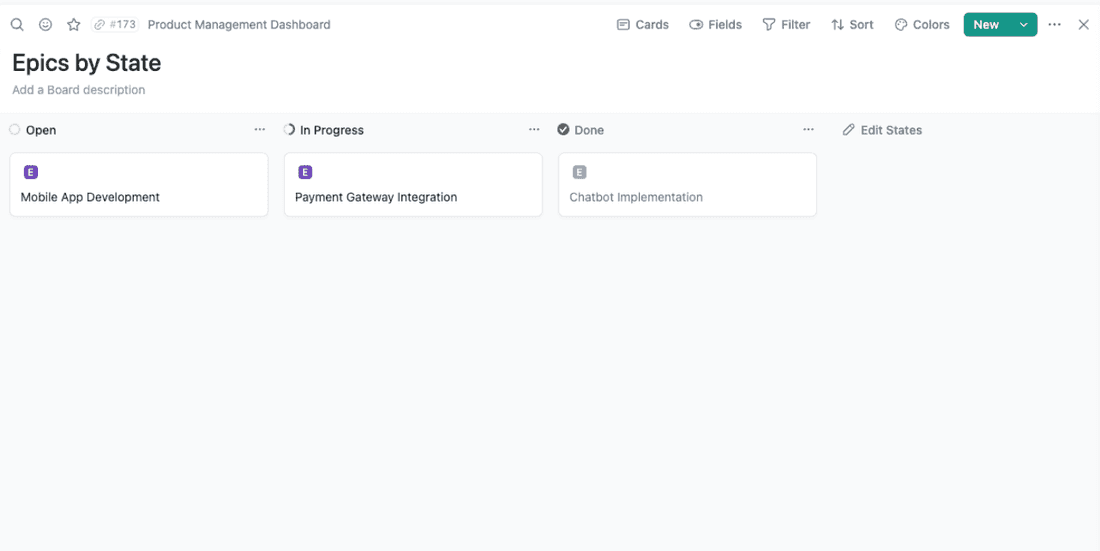Expand the New button dropdown arrow
Screen dimensions: 1100x551
pyautogui.click(x=1023, y=25)
